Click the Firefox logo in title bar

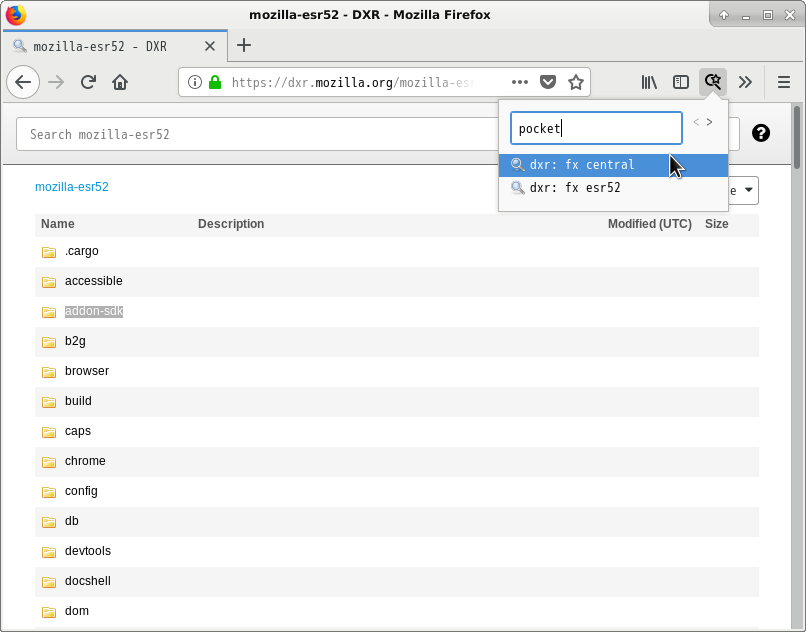[15, 14]
